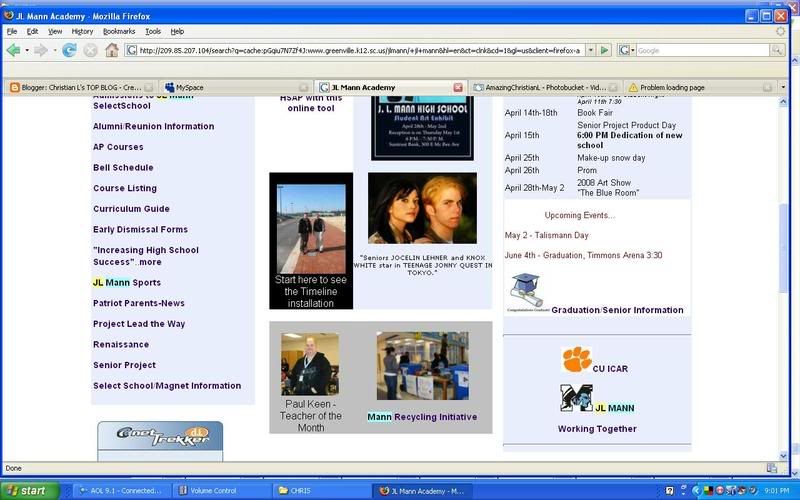Open the Early Dismissal Forms link
This screenshot has width=800, height=500.
tap(140, 230)
